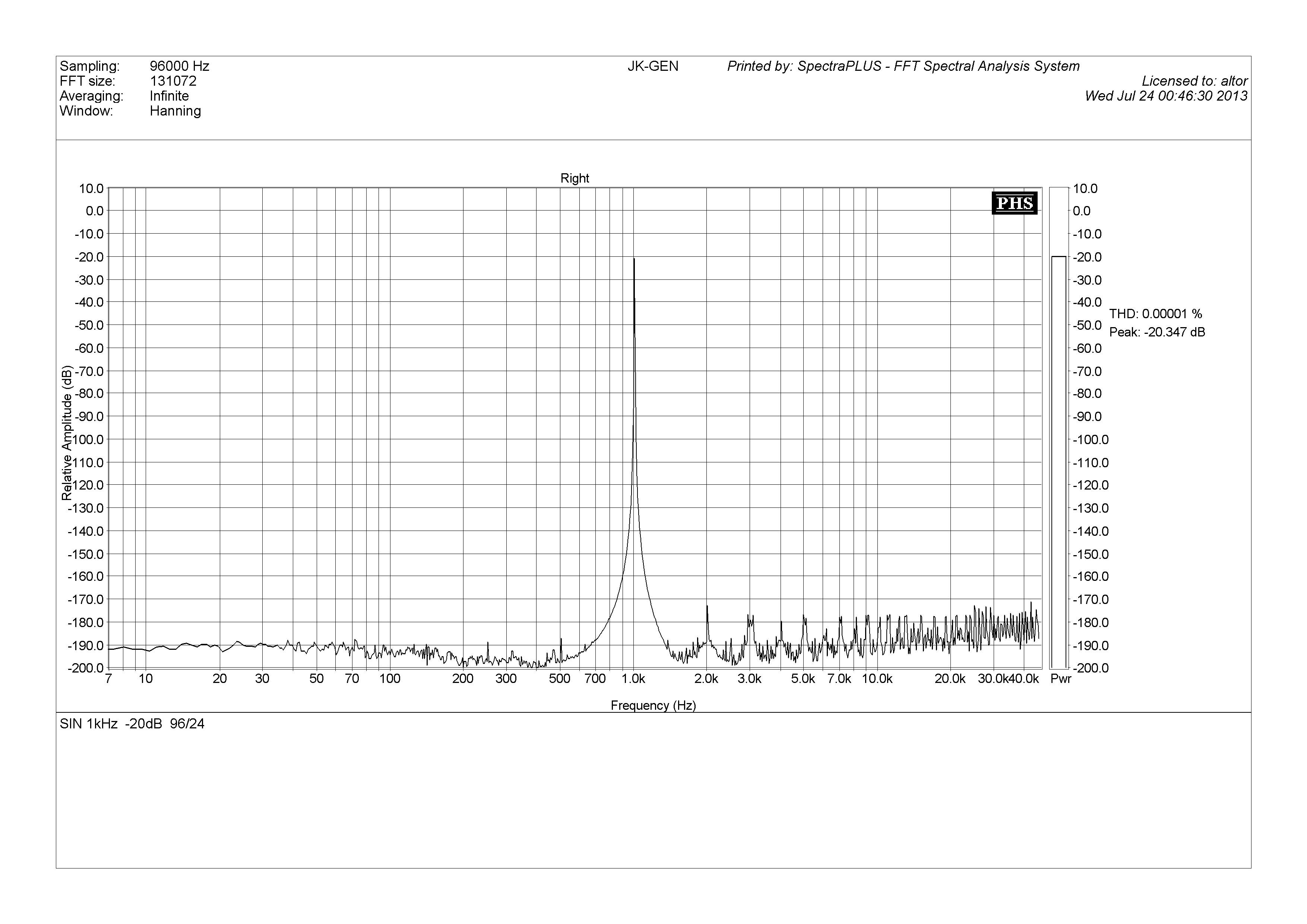Click the 'Infinite' averaging value
The width and height of the screenshot is (1307, 924).
pyautogui.click(x=169, y=96)
